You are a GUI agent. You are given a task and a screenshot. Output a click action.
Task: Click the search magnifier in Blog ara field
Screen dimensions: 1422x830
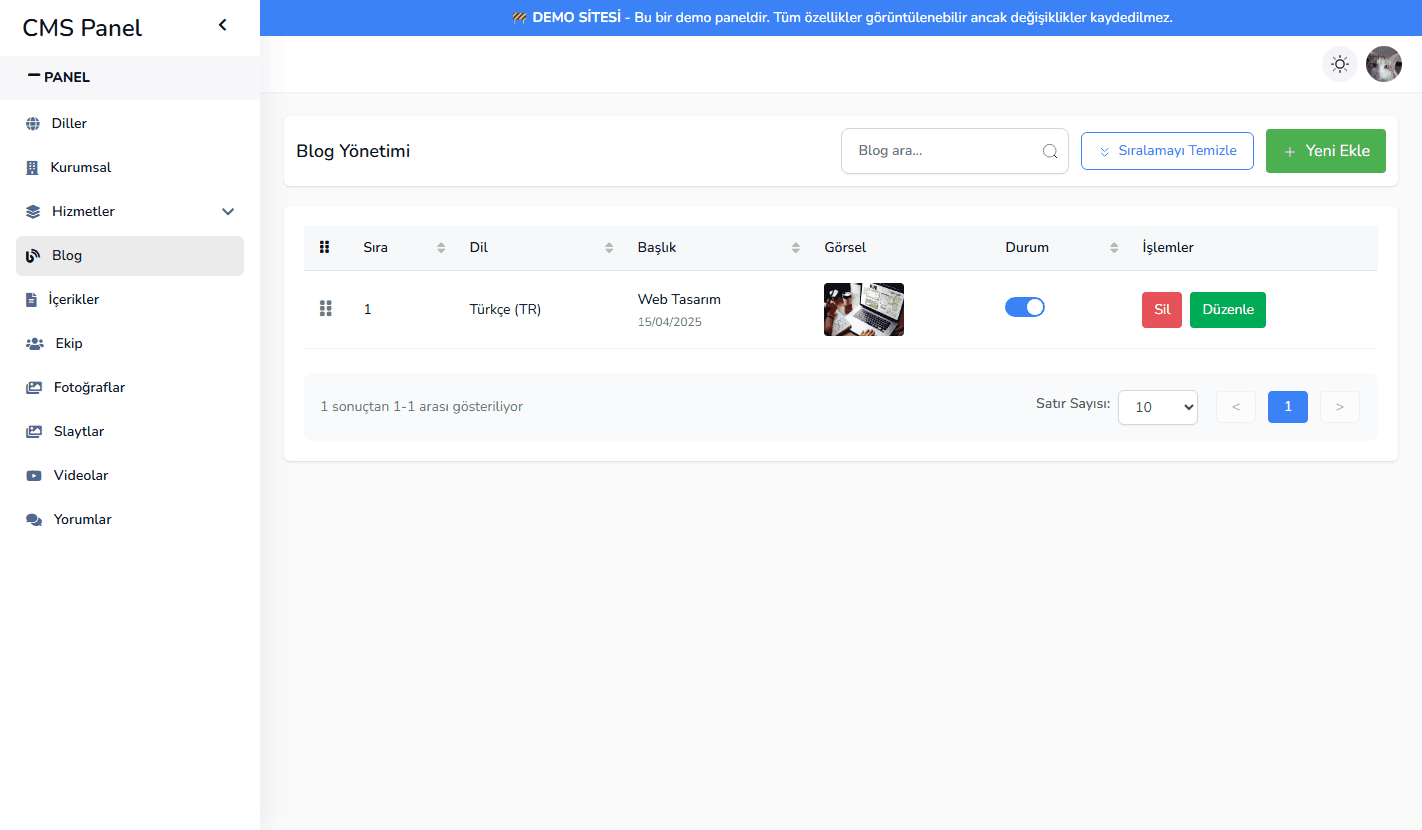coord(1049,150)
